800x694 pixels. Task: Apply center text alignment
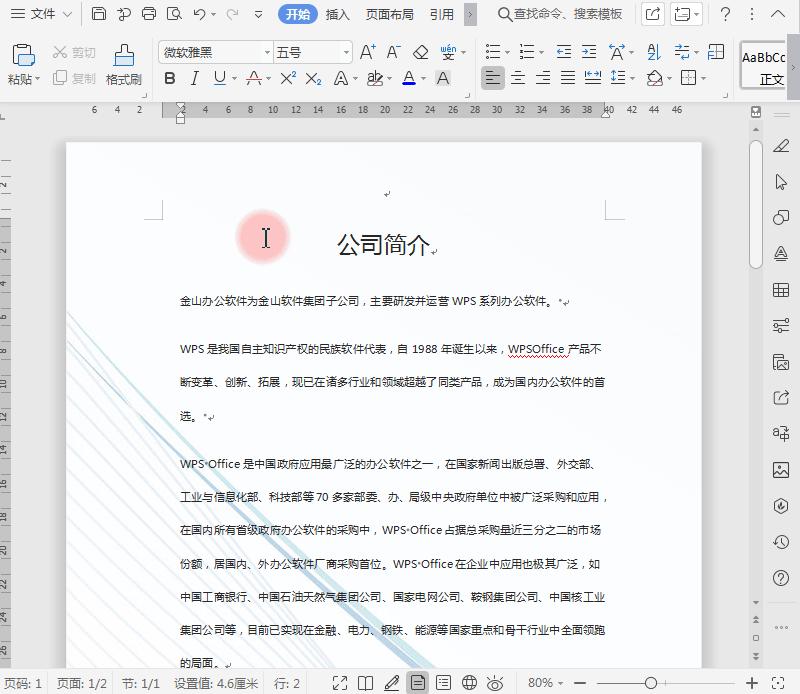pos(518,78)
